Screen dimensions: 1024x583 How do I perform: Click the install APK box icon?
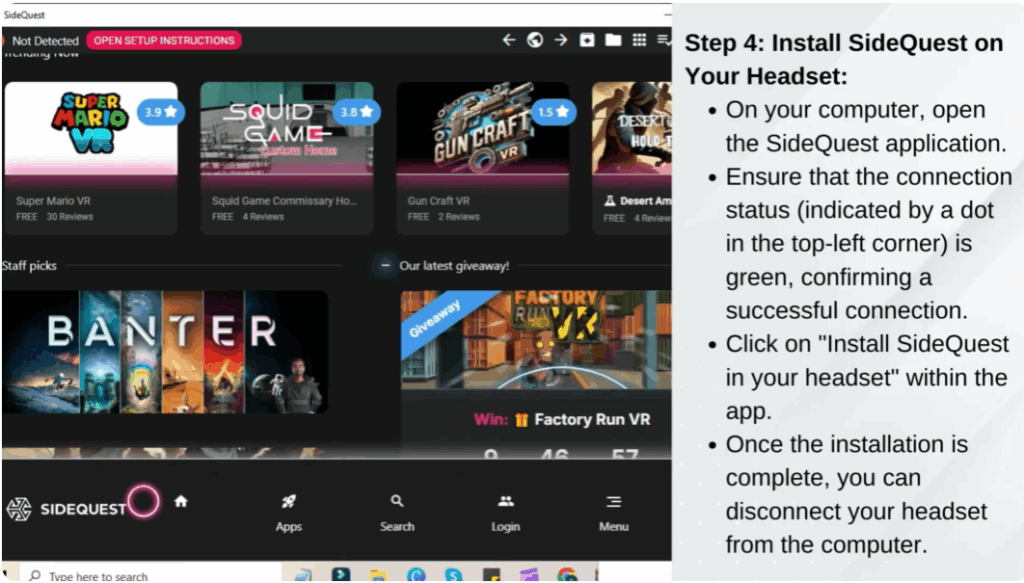[588, 40]
